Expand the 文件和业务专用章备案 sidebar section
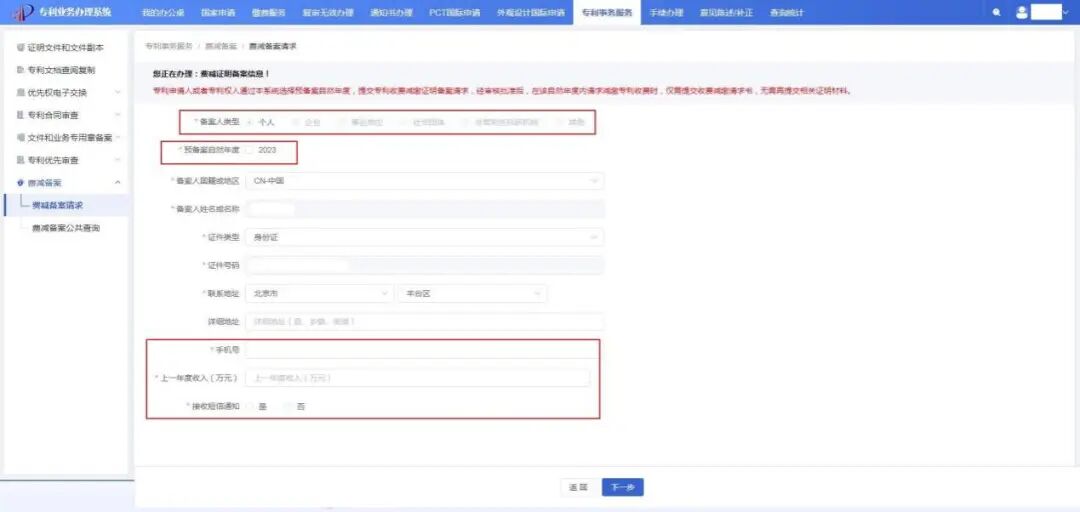 tap(68, 138)
